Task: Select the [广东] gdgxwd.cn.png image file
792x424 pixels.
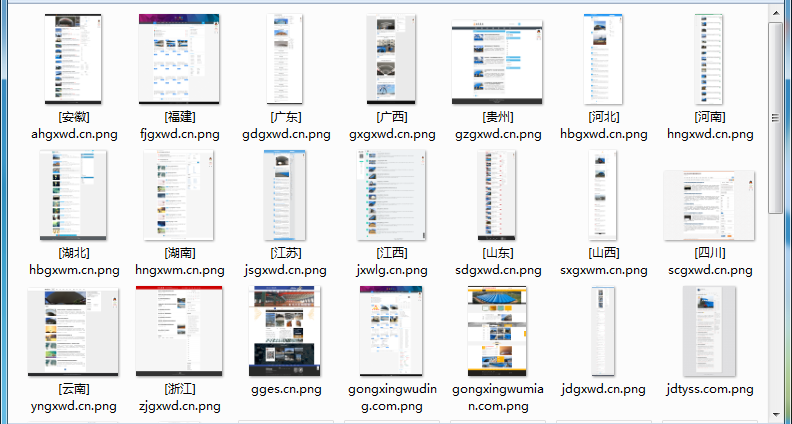Action: pyautogui.click(x=286, y=58)
